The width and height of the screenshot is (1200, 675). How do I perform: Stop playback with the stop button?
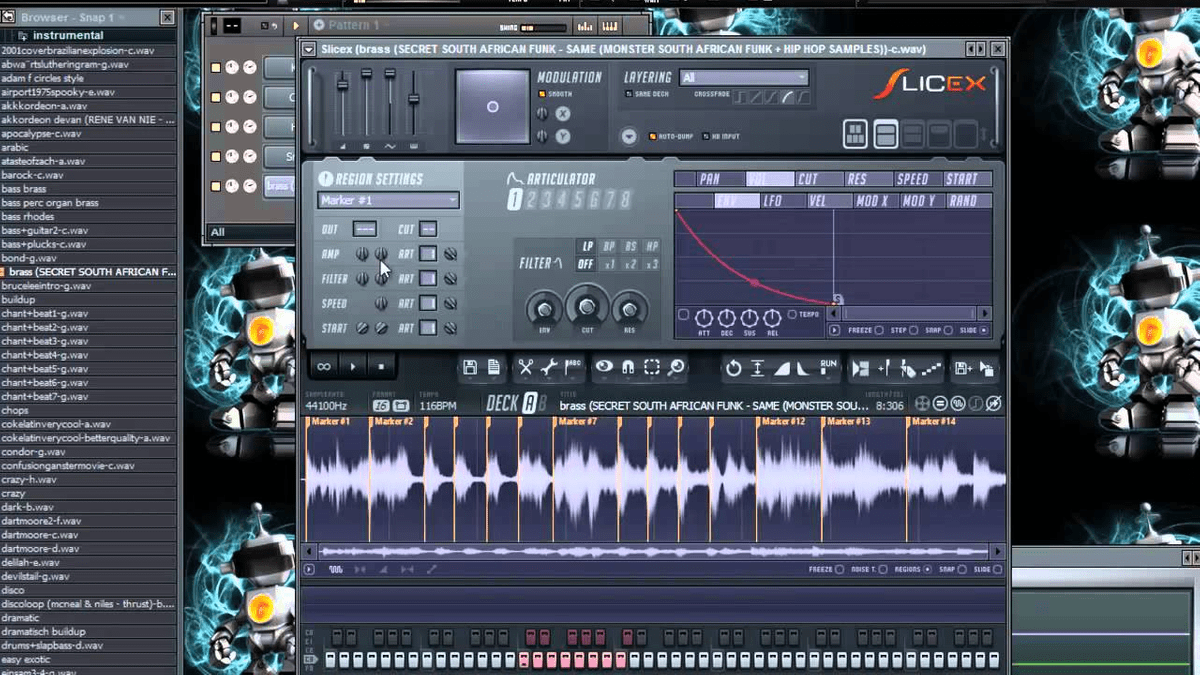click(x=381, y=367)
